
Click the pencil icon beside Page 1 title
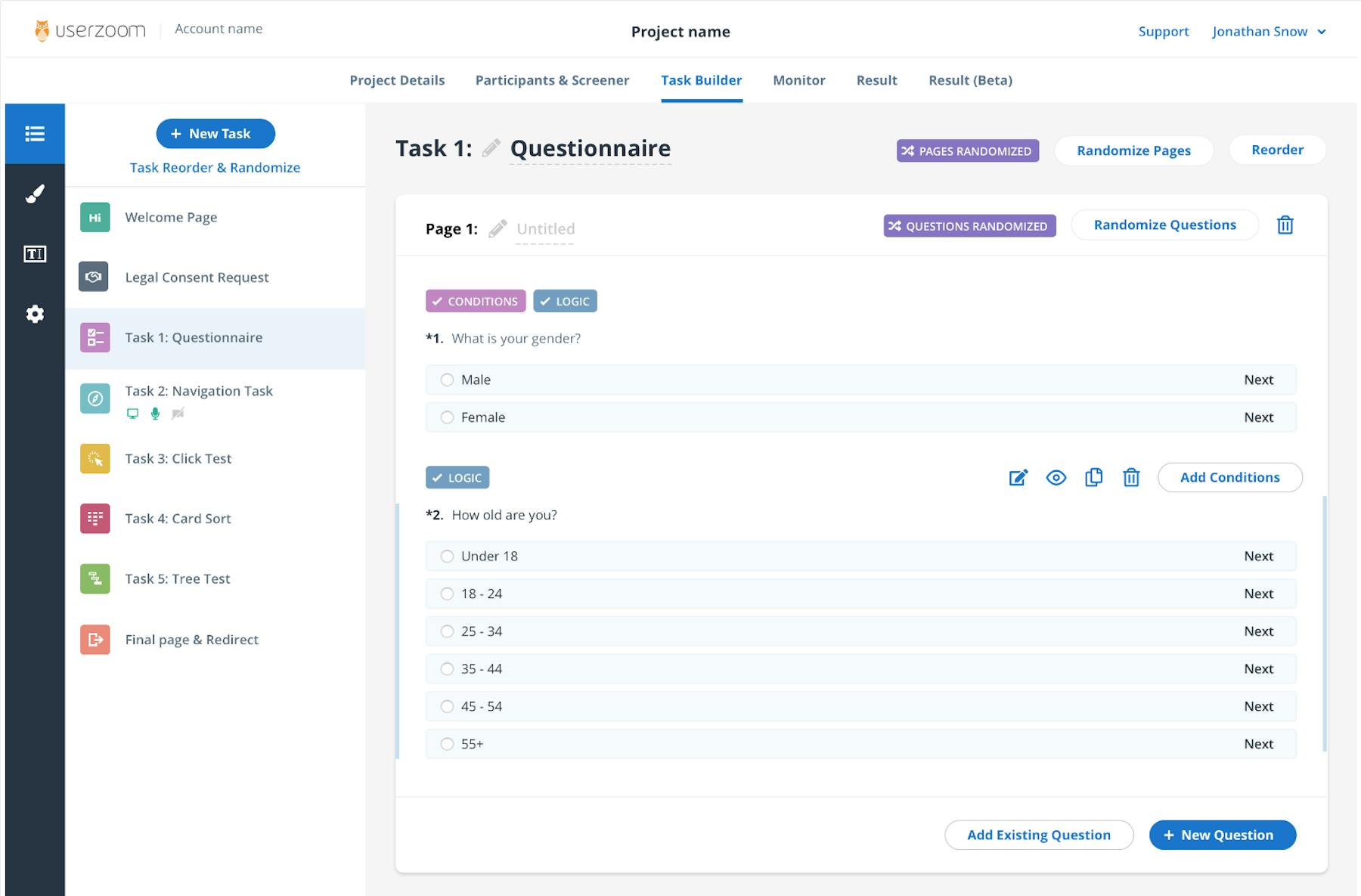(498, 228)
